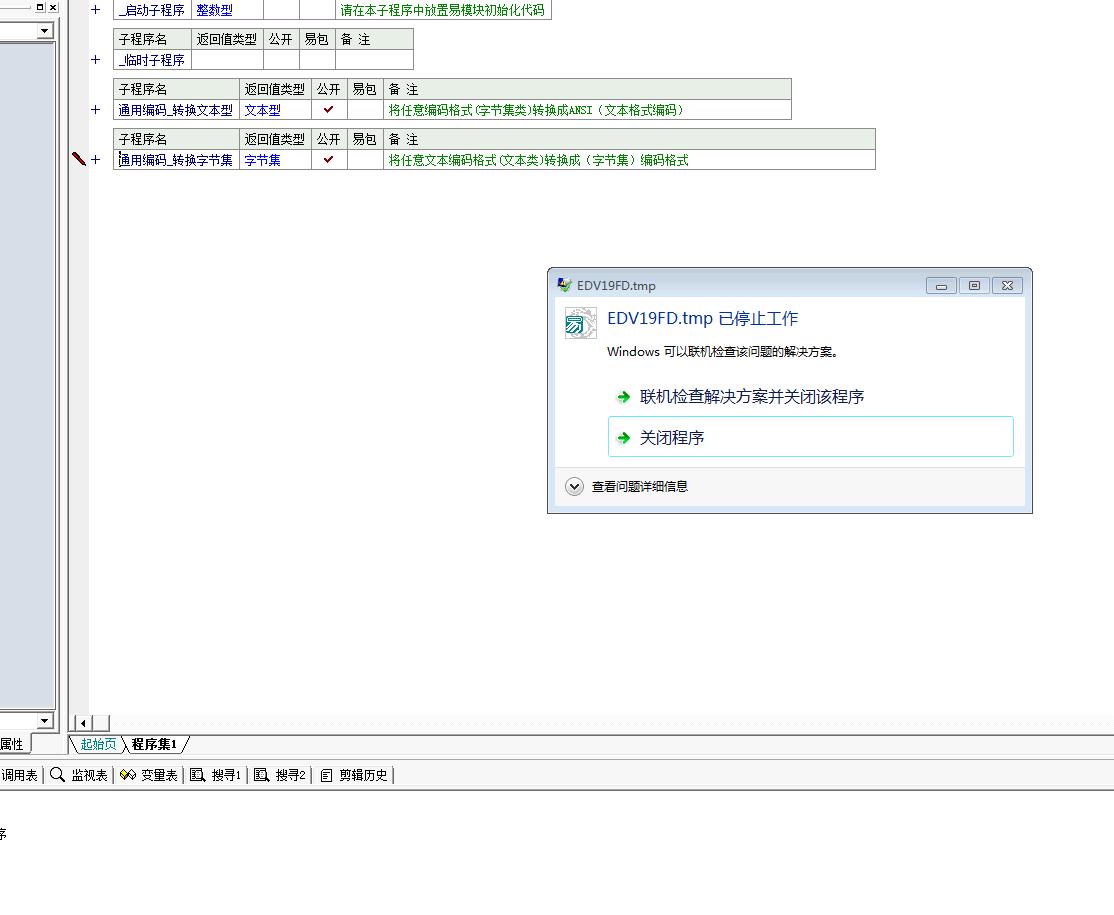Select the 通用编码_转换字节集 name cell
This screenshot has height=915, width=1114.
coord(176,160)
